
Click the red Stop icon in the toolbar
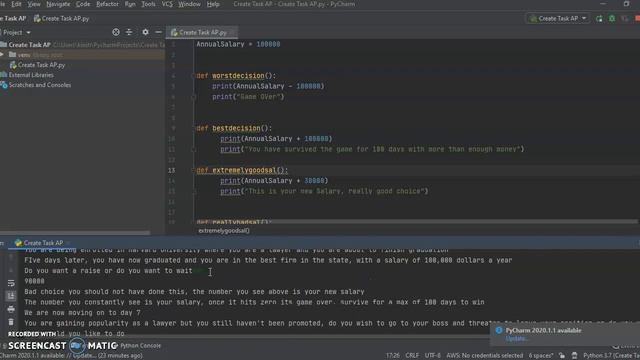(638, 18)
